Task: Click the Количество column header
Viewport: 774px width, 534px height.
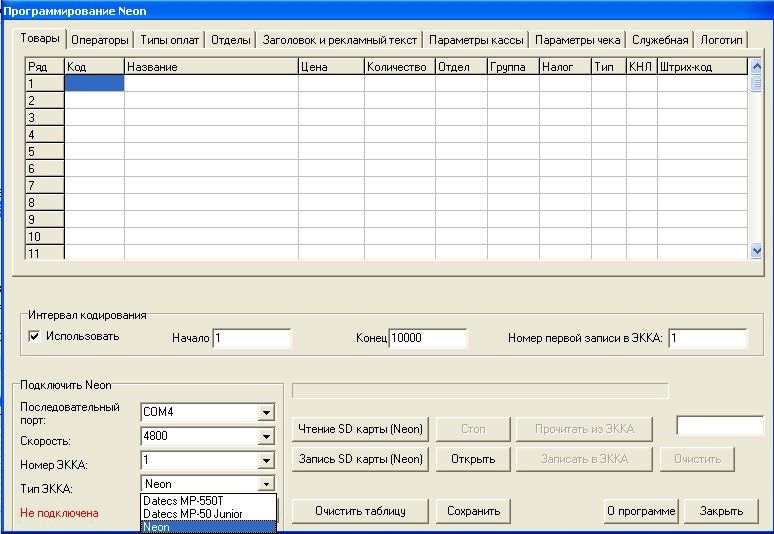Action: pyautogui.click(x=400, y=67)
